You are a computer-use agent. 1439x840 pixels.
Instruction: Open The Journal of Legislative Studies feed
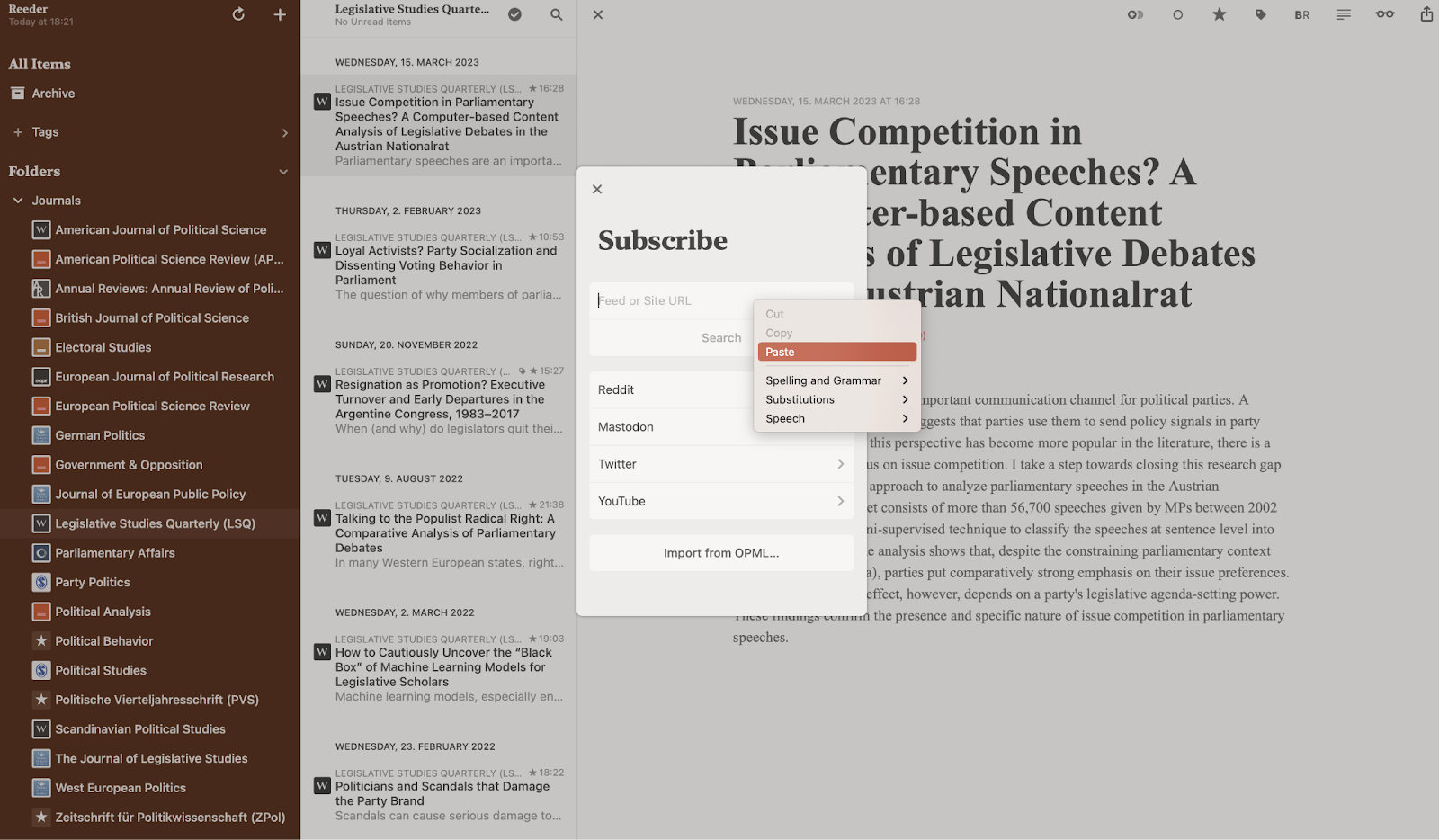coord(150,759)
